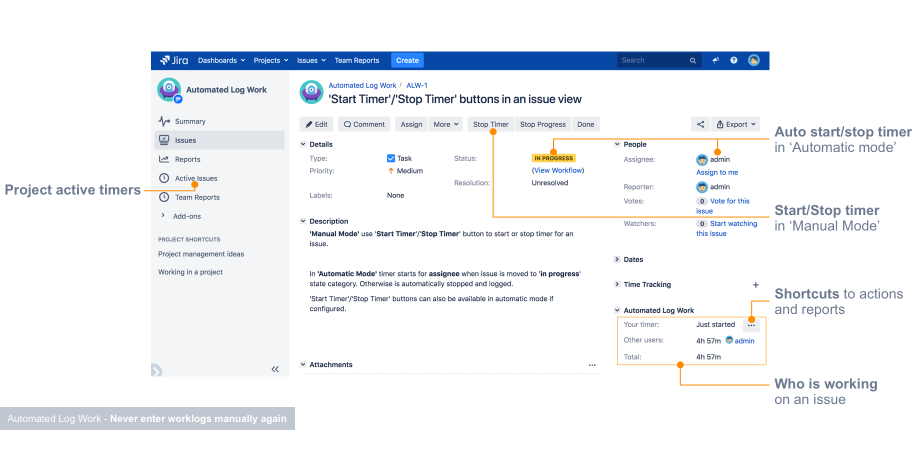Click the search magnifier icon
This screenshot has width=920, height=450.
[692, 60]
